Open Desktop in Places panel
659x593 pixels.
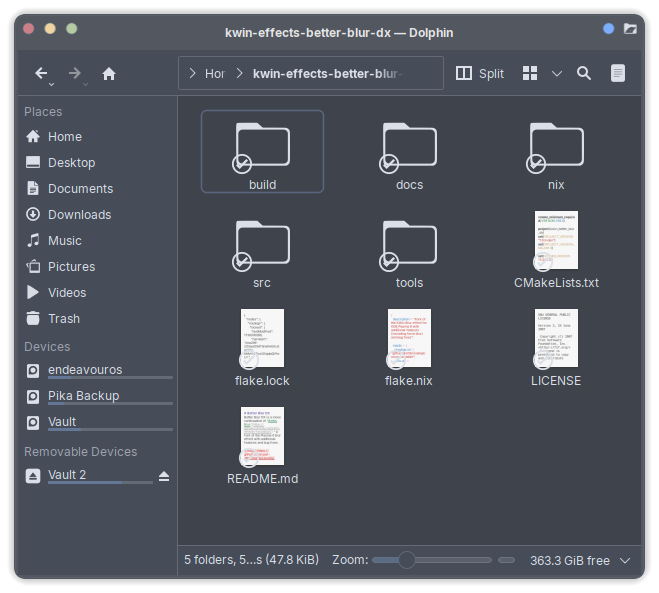[100, 163]
